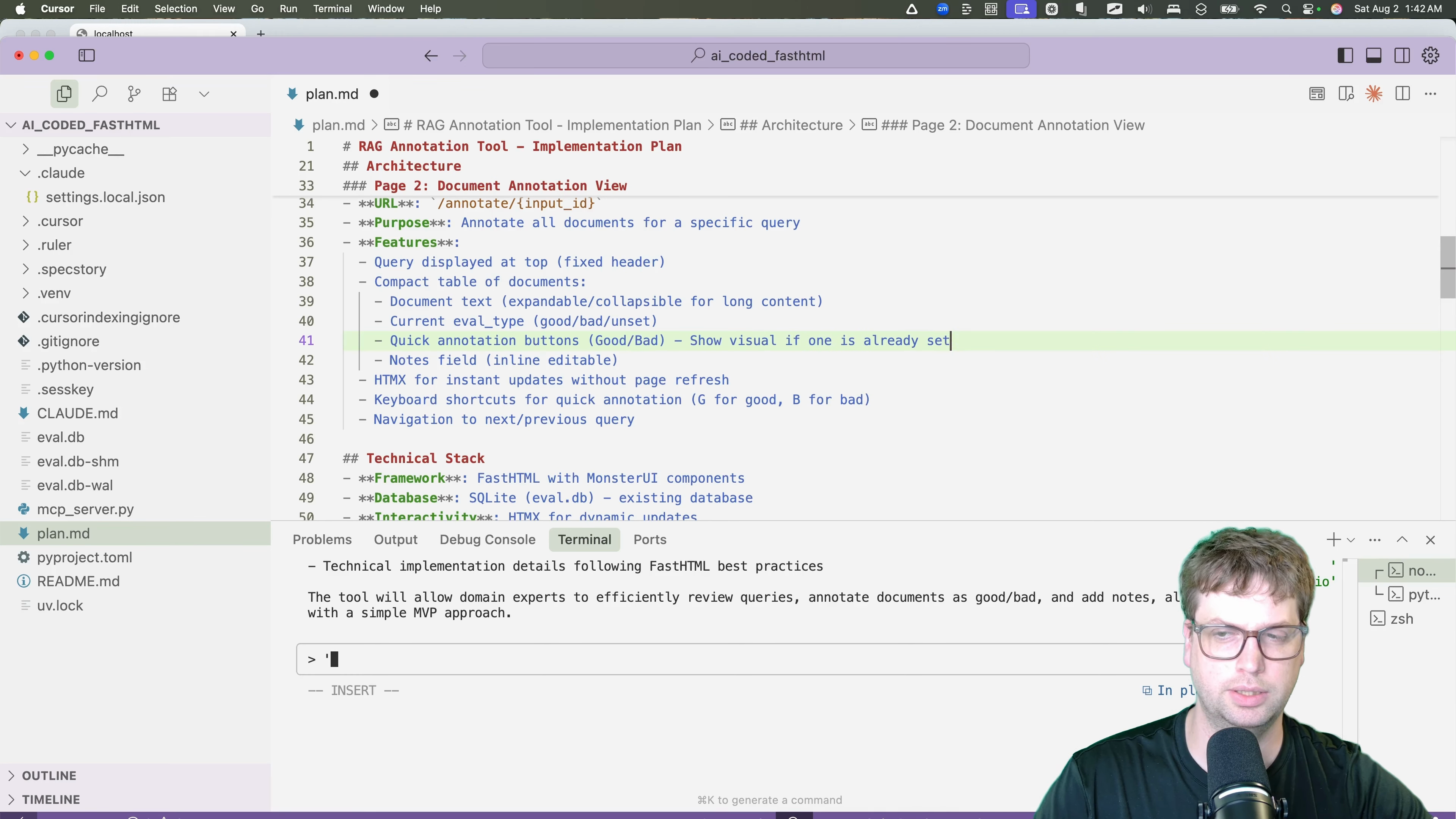The width and height of the screenshot is (1456, 819).
Task: Select the Explorer files icon
Action: pyautogui.click(x=64, y=94)
